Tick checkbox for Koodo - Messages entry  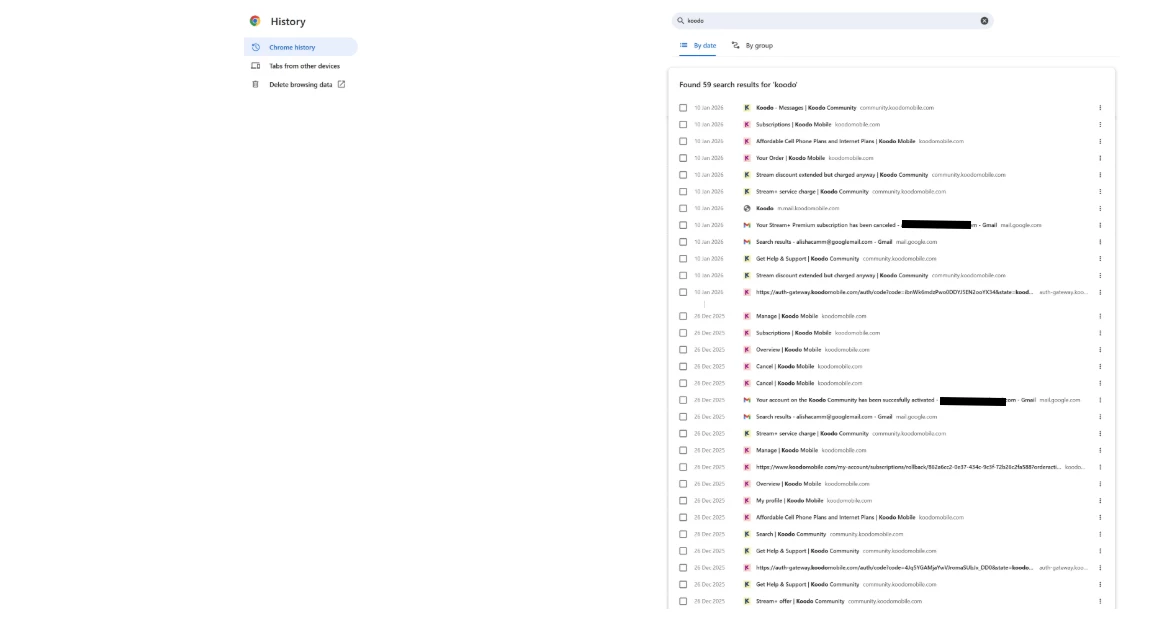point(683,108)
